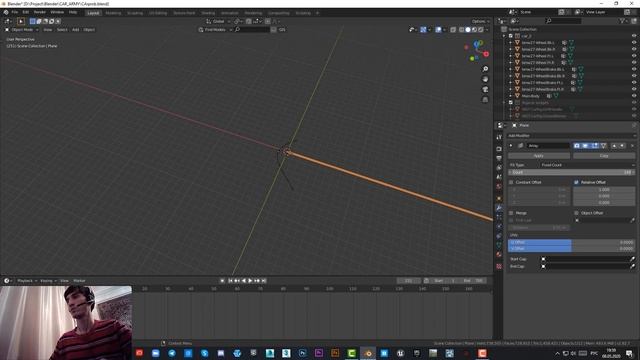Show Array modifier in render camera toggle

[577, 146]
